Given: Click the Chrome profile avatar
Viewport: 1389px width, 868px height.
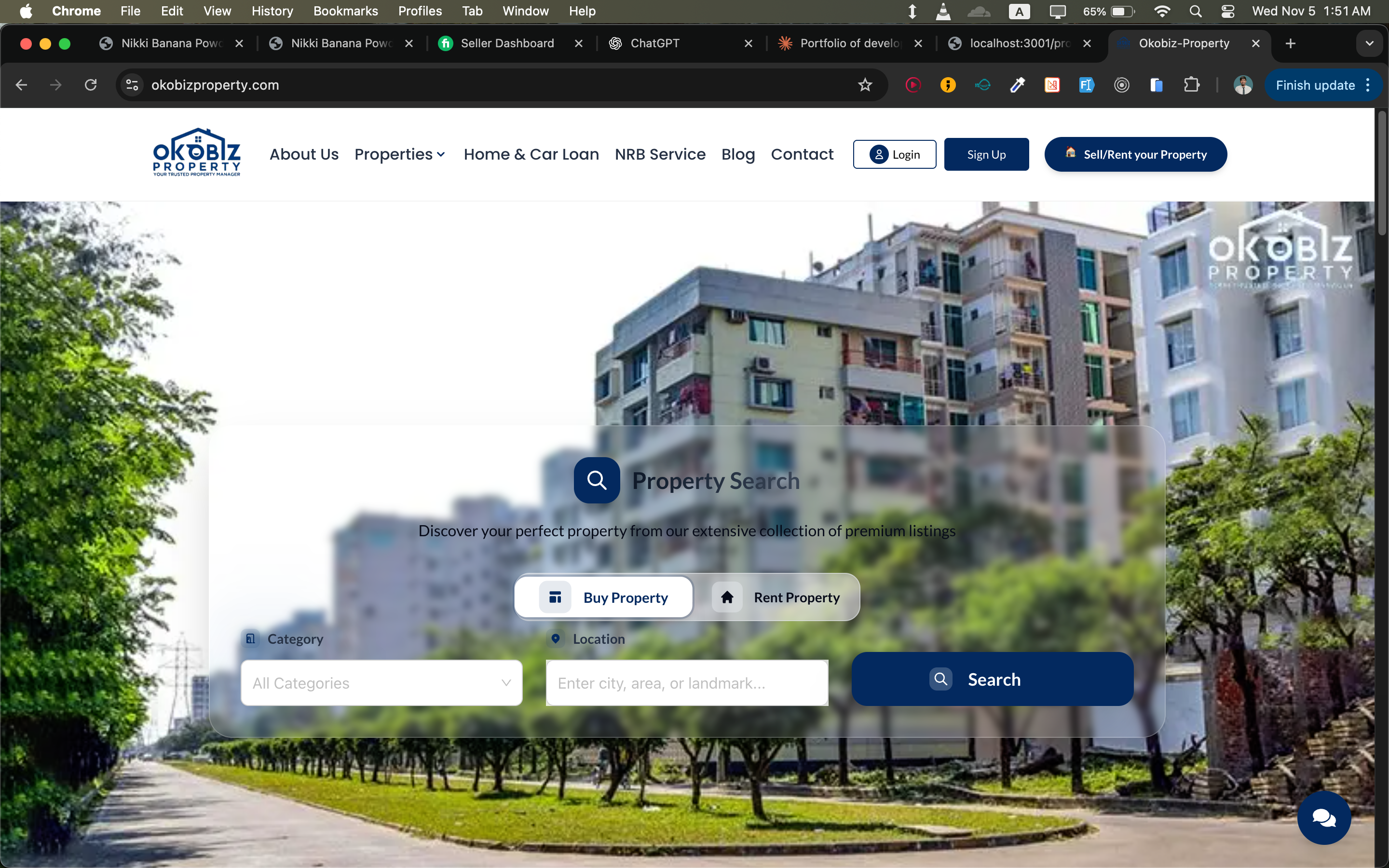Looking at the screenshot, I should tap(1243, 85).
